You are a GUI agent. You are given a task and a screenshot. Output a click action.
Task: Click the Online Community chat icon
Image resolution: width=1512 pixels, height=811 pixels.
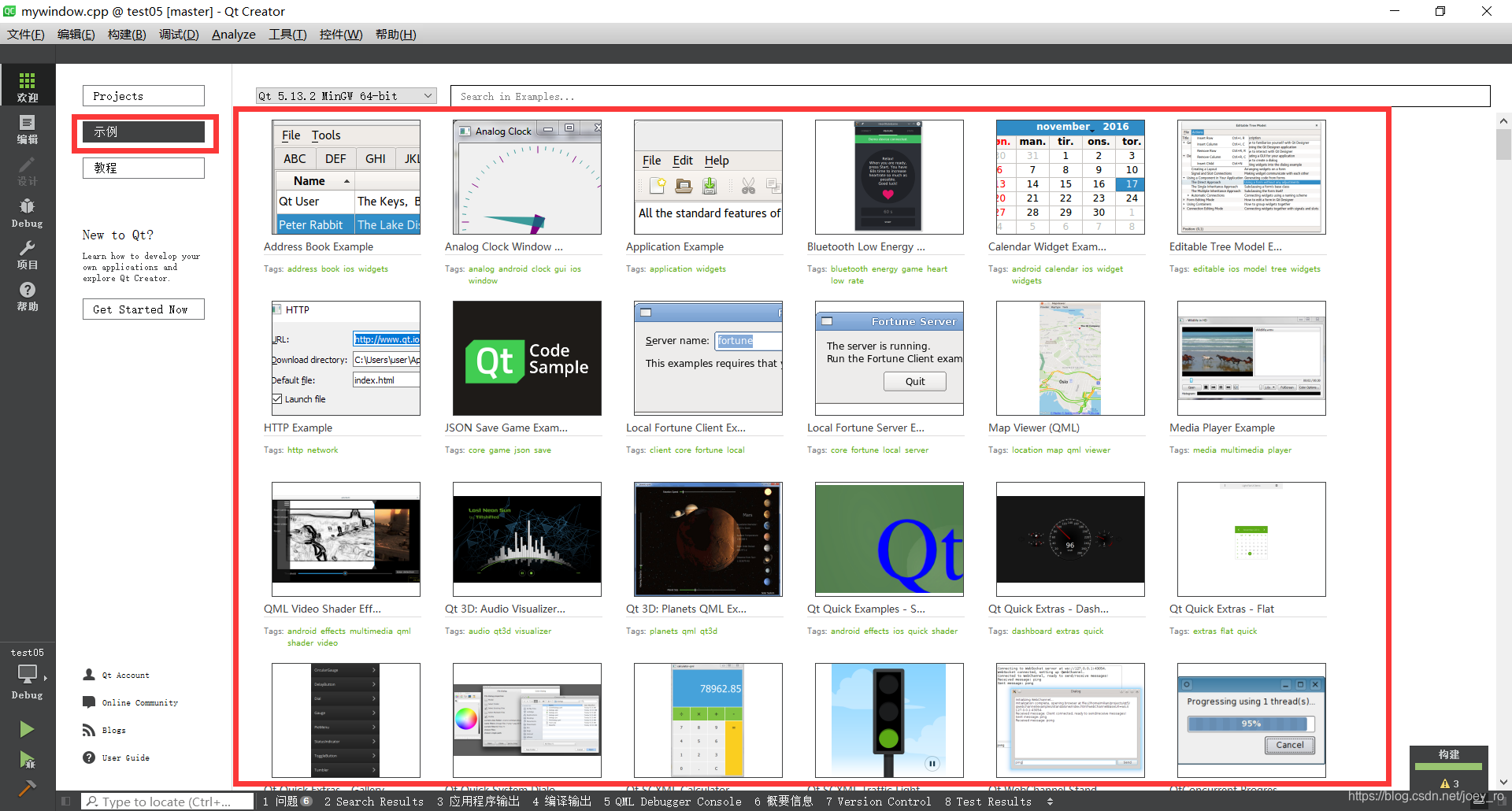[x=89, y=702]
